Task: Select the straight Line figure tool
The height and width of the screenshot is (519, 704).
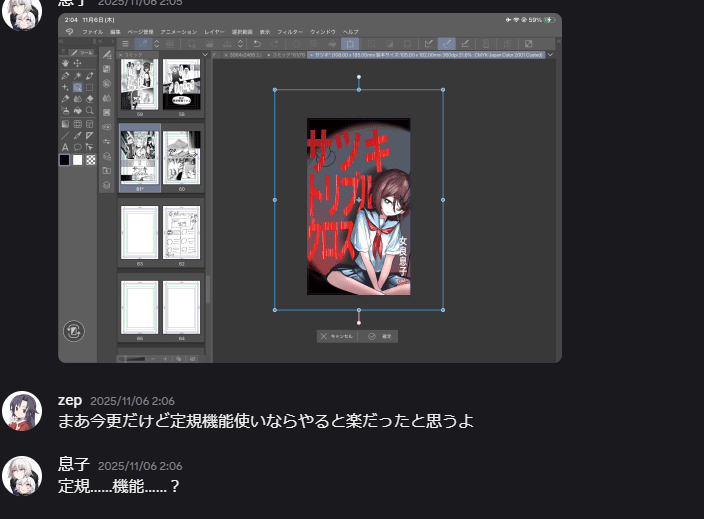Action: [x=66, y=136]
